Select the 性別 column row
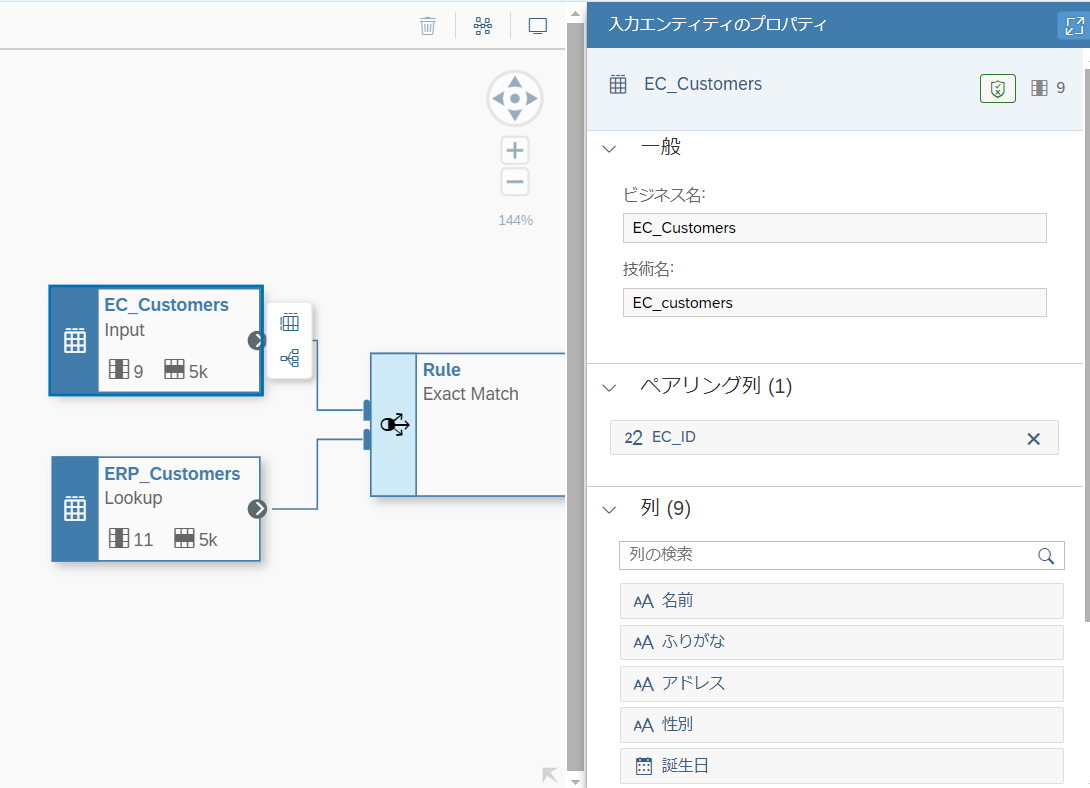1090x788 pixels. pyautogui.click(x=842, y=725)
